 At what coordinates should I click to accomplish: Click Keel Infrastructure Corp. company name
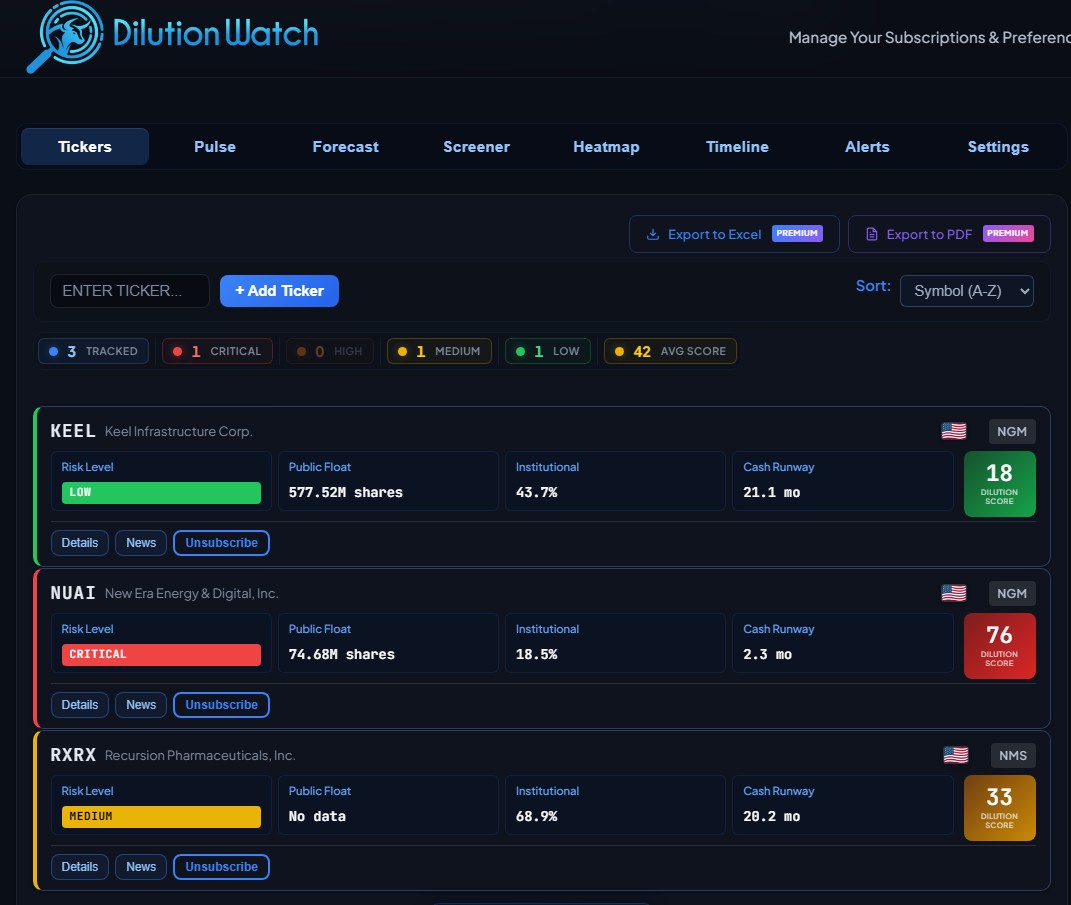pos(178,432)
